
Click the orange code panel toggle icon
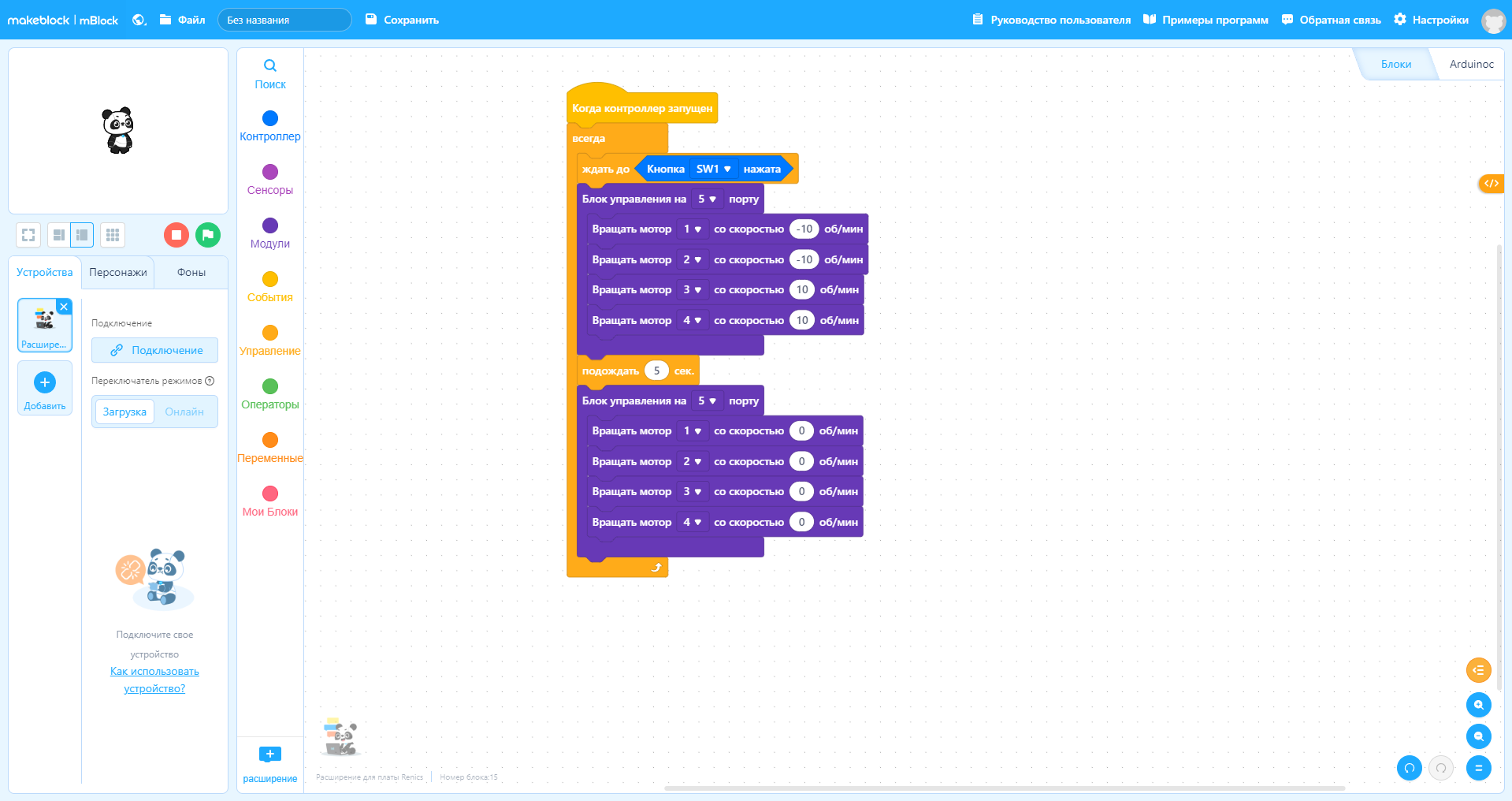pyautogui.click(x=1491, y=184)
